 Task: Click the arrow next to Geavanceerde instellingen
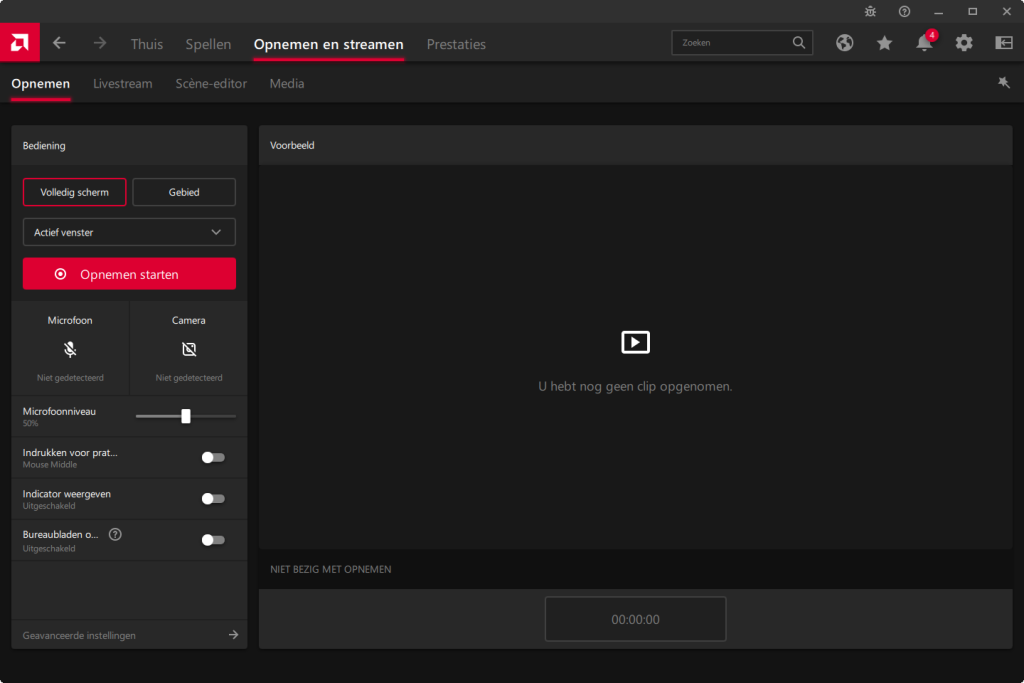(x=233, y=635)
